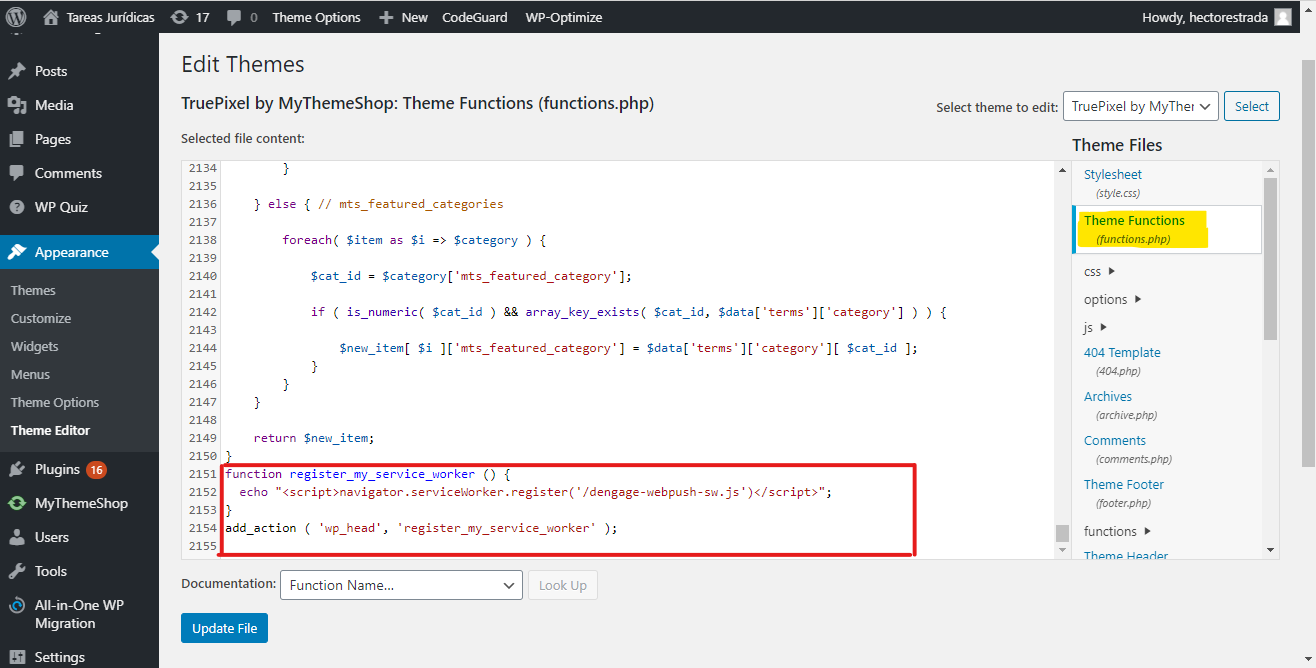Open the Posts menu label
Viewport: 1316px width, 668px height.
(x=51, y=71)
